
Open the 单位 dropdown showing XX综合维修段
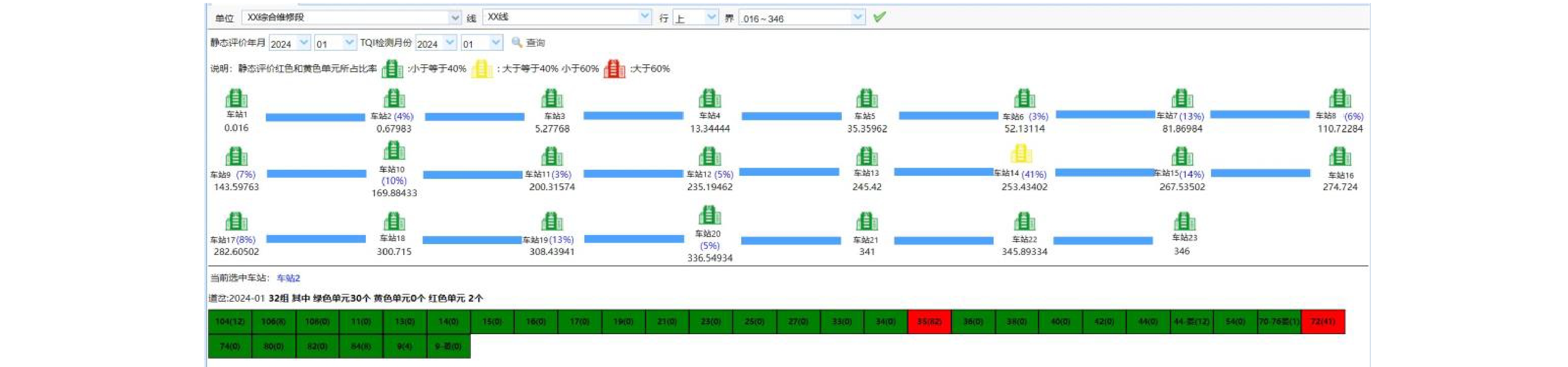pyautogui.click(x=351, y=17)
